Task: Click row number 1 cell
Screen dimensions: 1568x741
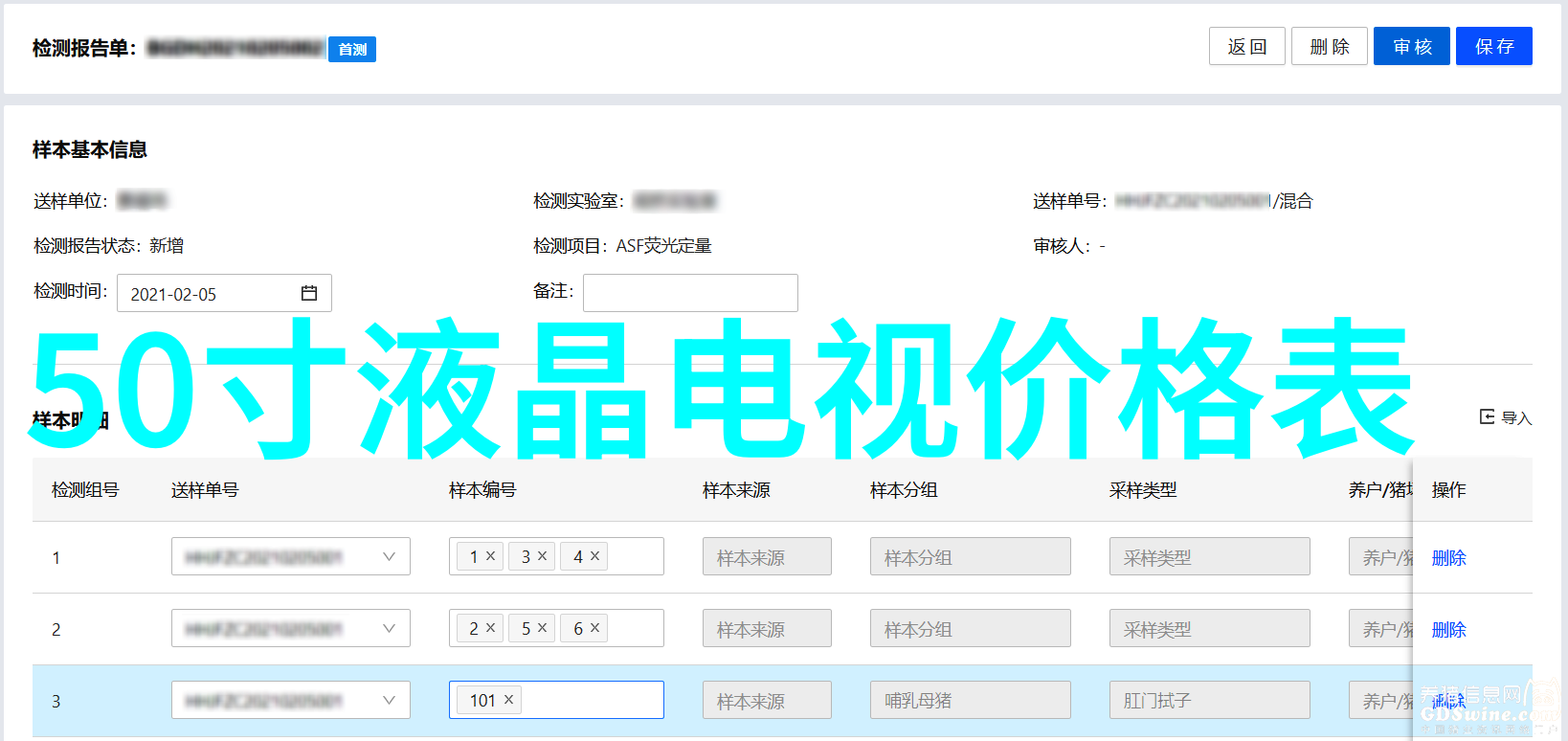Action: (x=56, y=557)
